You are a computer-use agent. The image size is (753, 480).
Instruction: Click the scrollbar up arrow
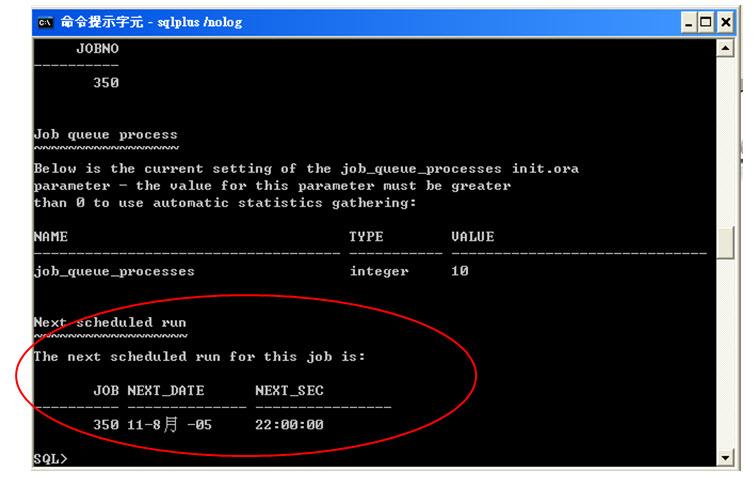point(725,48)
